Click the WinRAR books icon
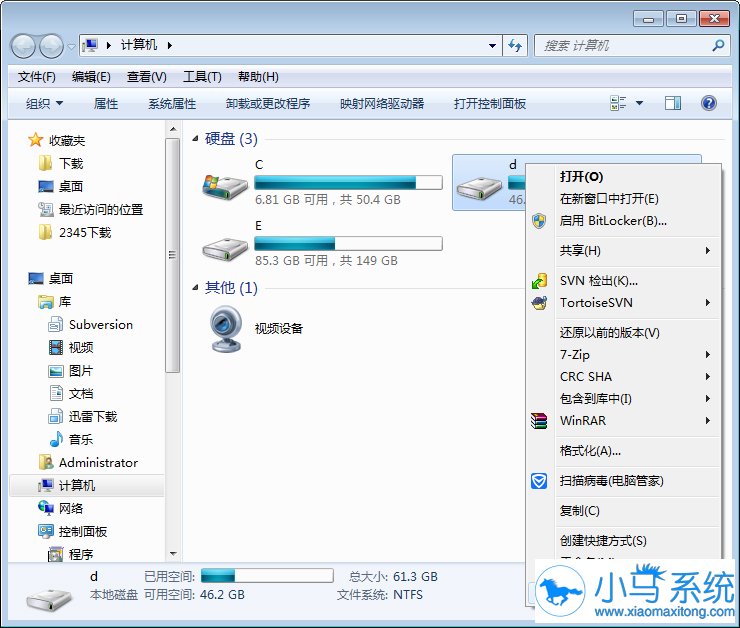The image size is (740, 628). (x=539, y=420)
